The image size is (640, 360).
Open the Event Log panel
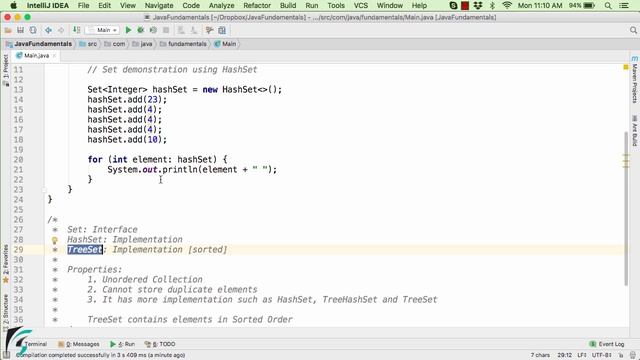coord(607,344)
